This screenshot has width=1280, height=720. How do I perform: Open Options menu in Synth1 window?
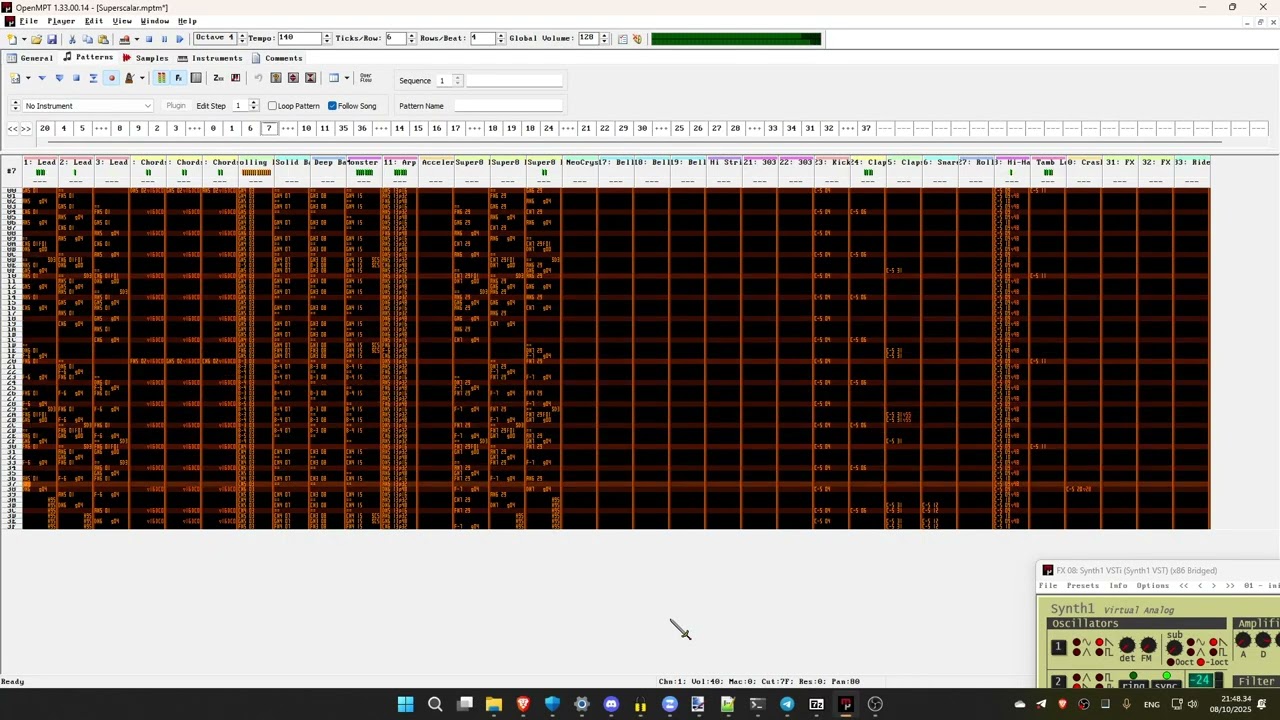click(x=1152, y=586)
